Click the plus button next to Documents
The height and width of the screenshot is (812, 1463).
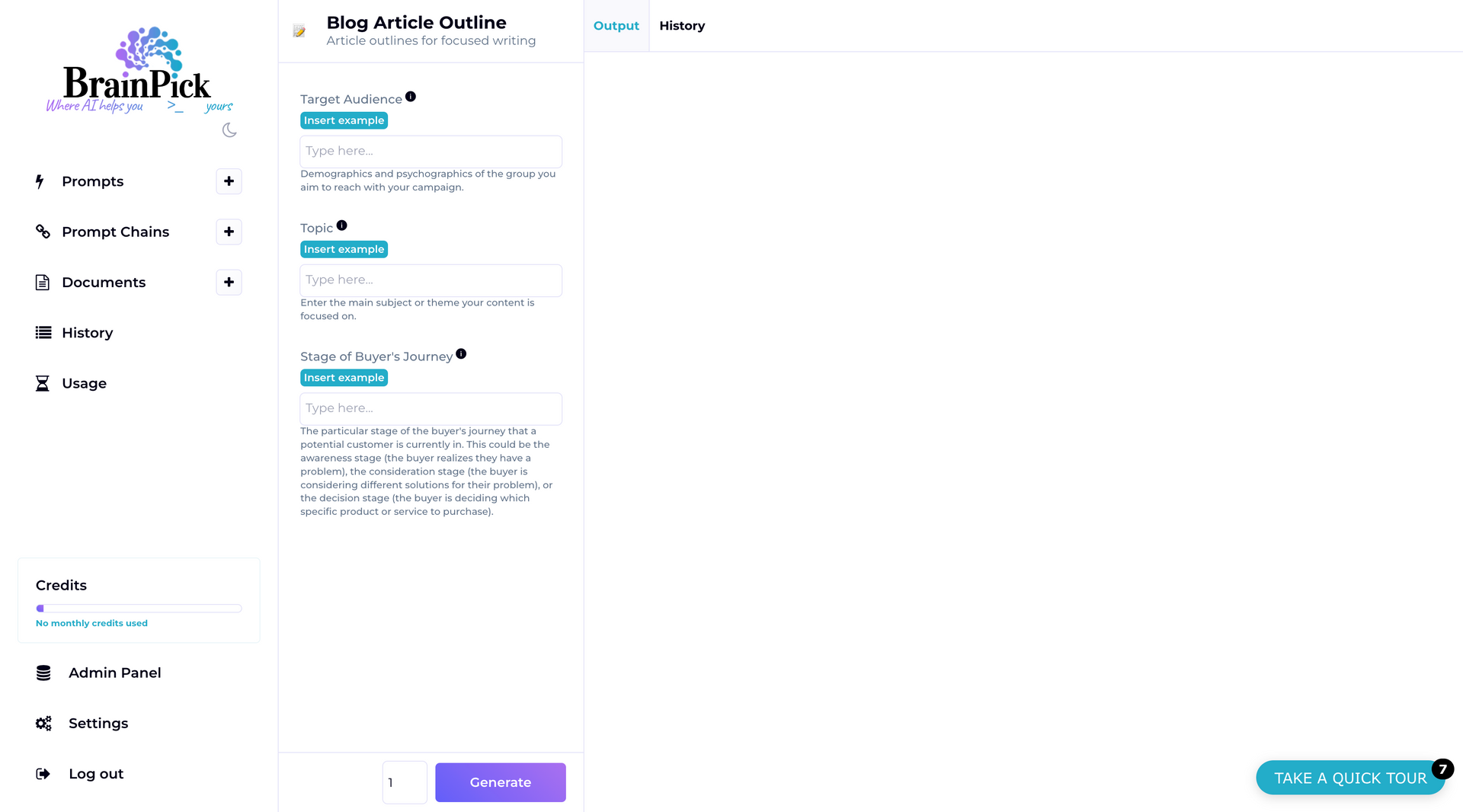click(229, 283)
